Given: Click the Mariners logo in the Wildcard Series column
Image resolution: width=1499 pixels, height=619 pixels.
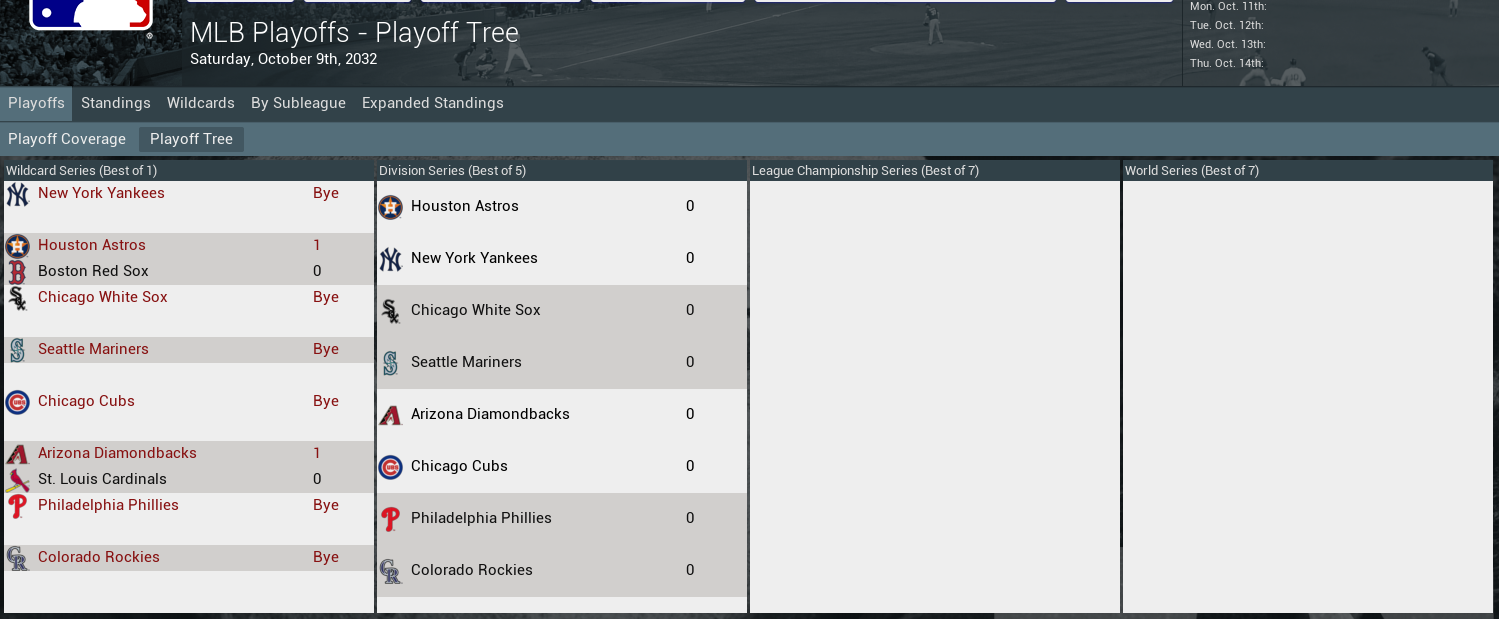Looking at the screenshot, I should click(17, 350).
